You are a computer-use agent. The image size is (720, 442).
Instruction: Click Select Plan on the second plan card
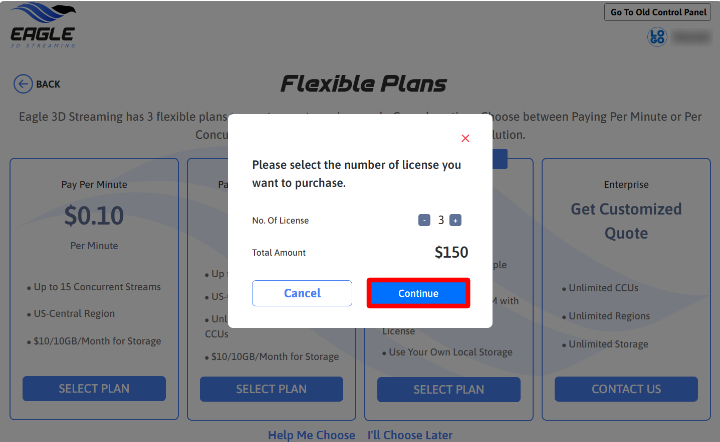pyautogui.click(x=271, y=389)
